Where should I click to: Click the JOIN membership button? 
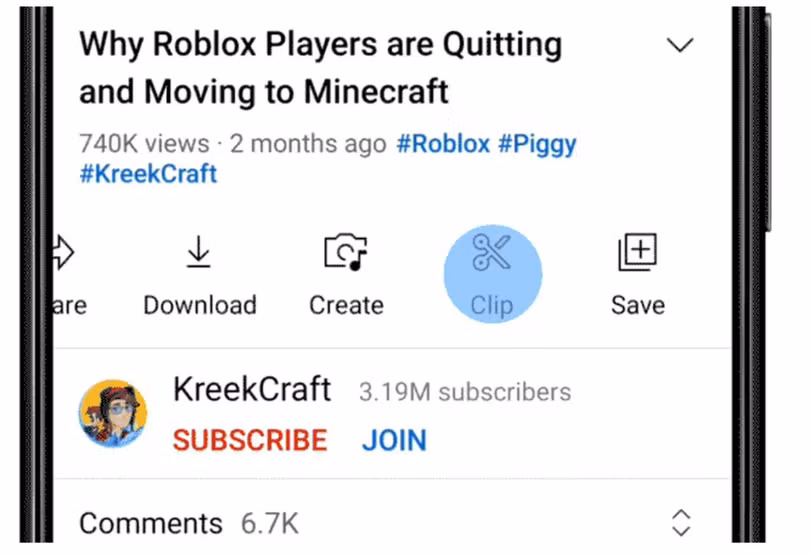click(x=394, y=440)
